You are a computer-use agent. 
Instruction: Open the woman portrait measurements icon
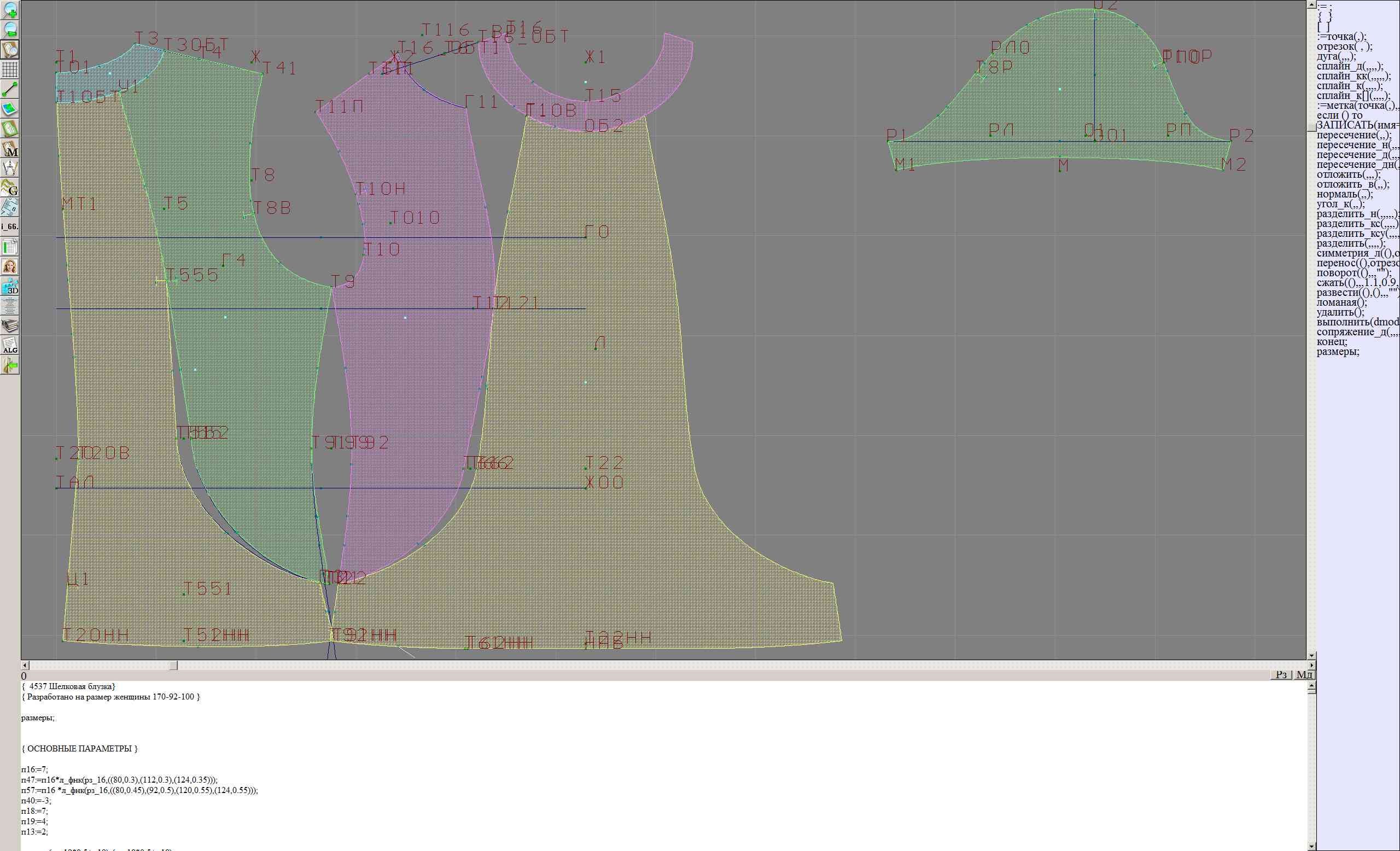point(10,266)
